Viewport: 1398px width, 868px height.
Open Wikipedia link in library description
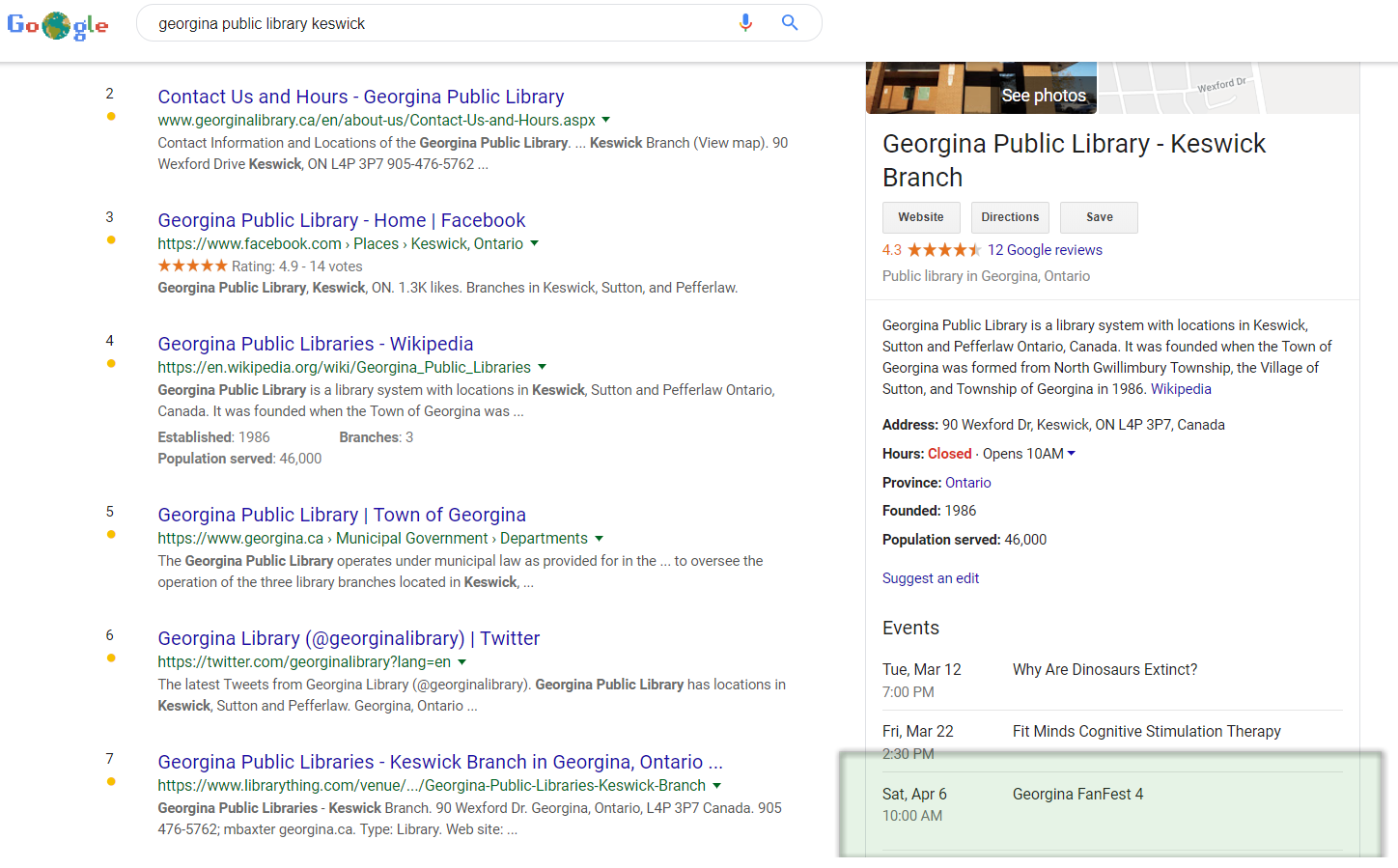coord(1181,389)
